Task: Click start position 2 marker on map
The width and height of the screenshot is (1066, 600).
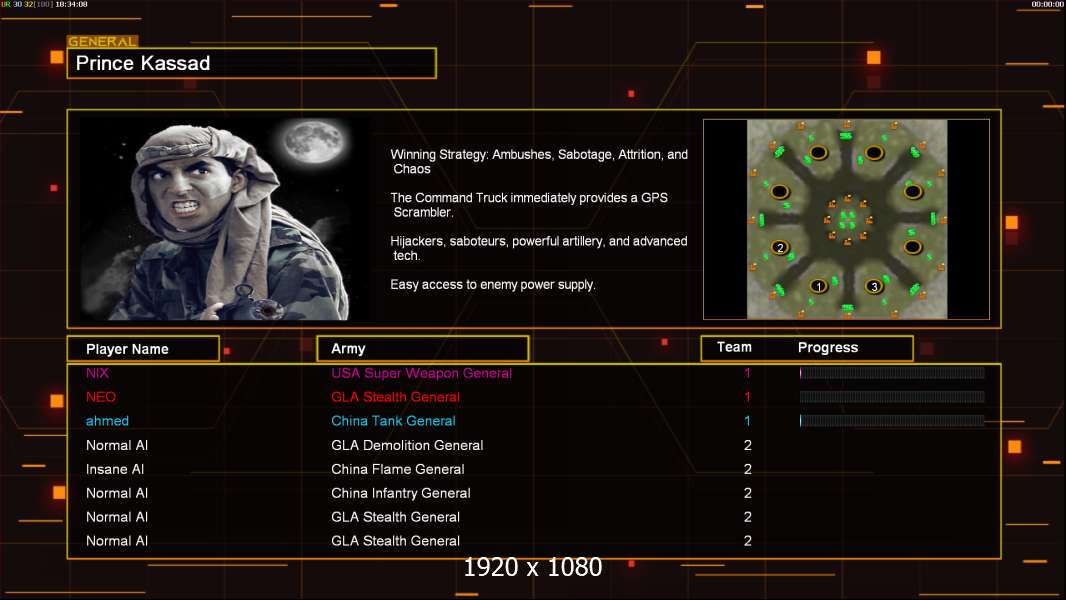Action: [x=780, y=247]
